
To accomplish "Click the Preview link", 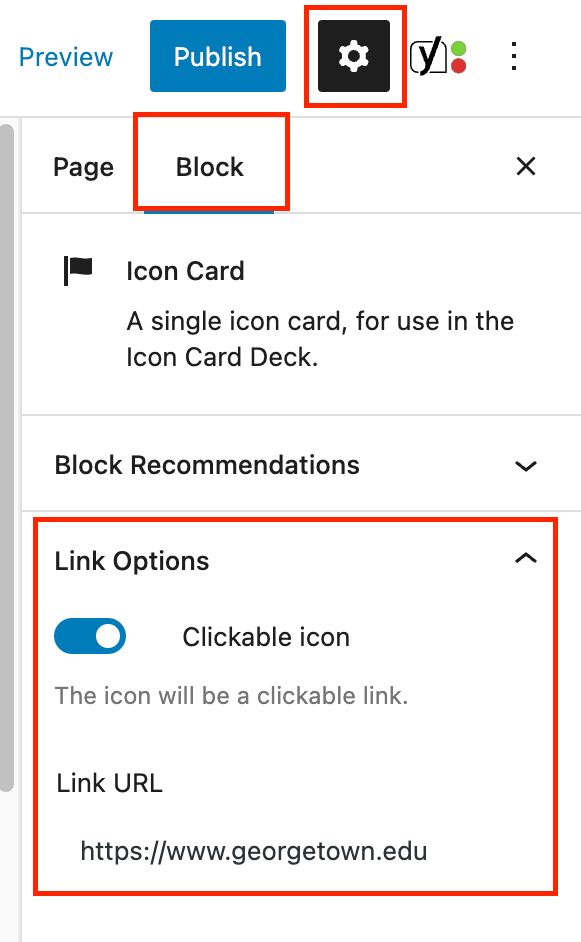I will pyautogui.click(x=65, y=56).
